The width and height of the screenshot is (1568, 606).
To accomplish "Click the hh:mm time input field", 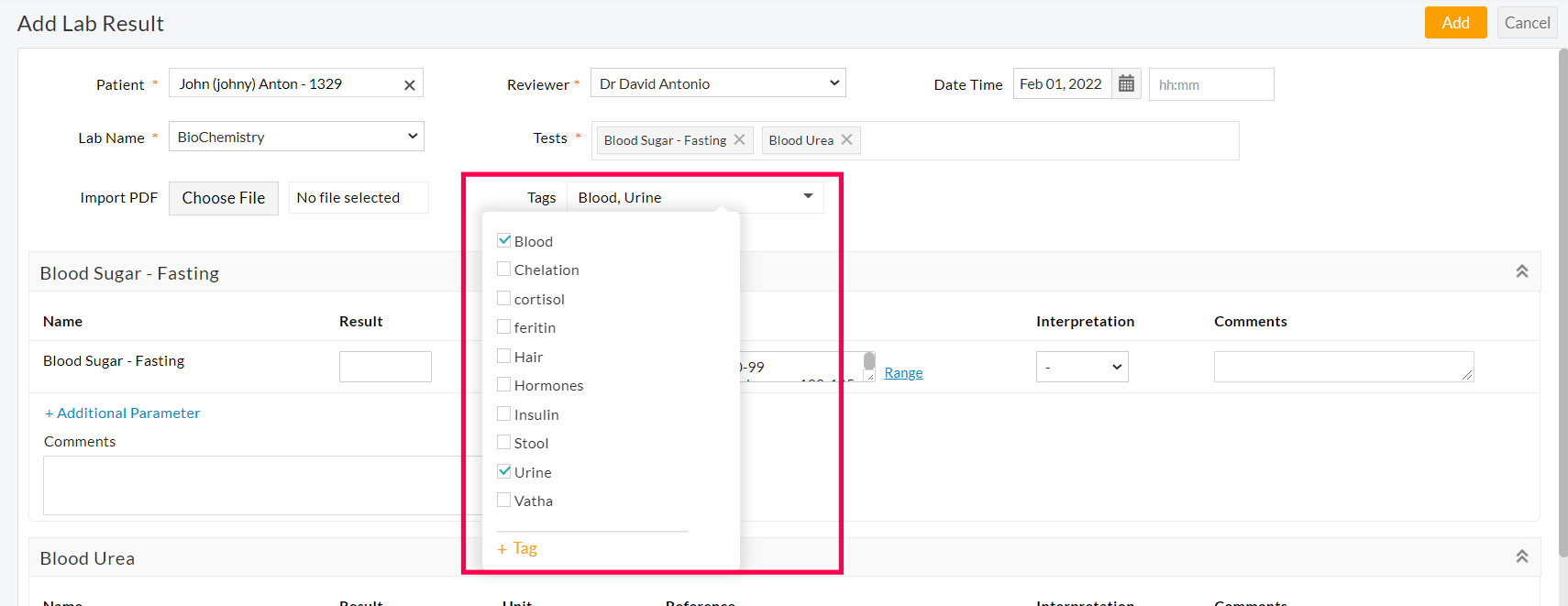I will [x=1210, y=84].
